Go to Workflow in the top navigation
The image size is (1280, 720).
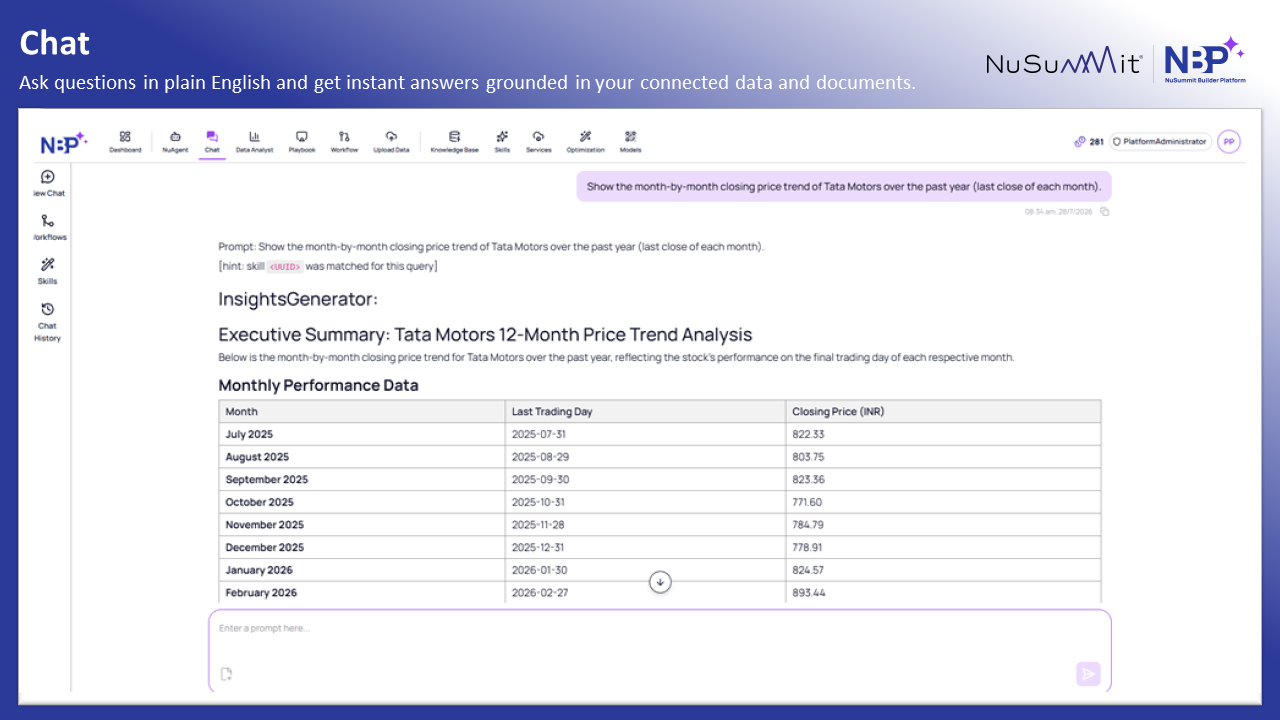point(344,141)
